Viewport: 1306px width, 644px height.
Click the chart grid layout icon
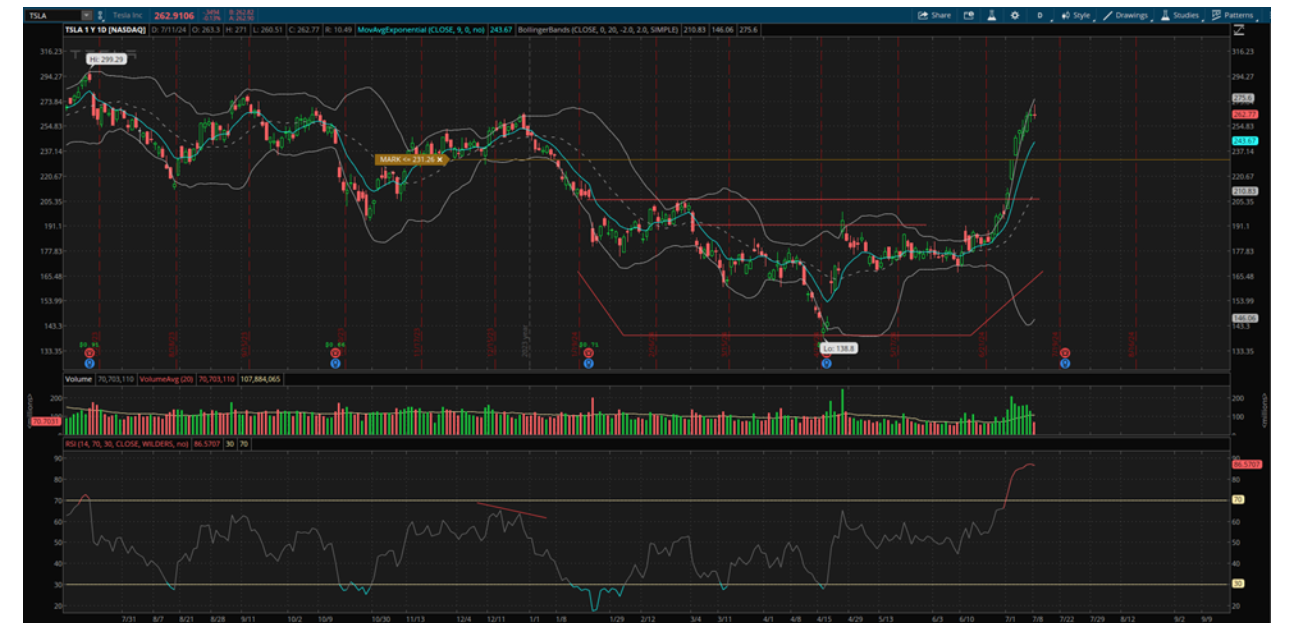point(968,16)
